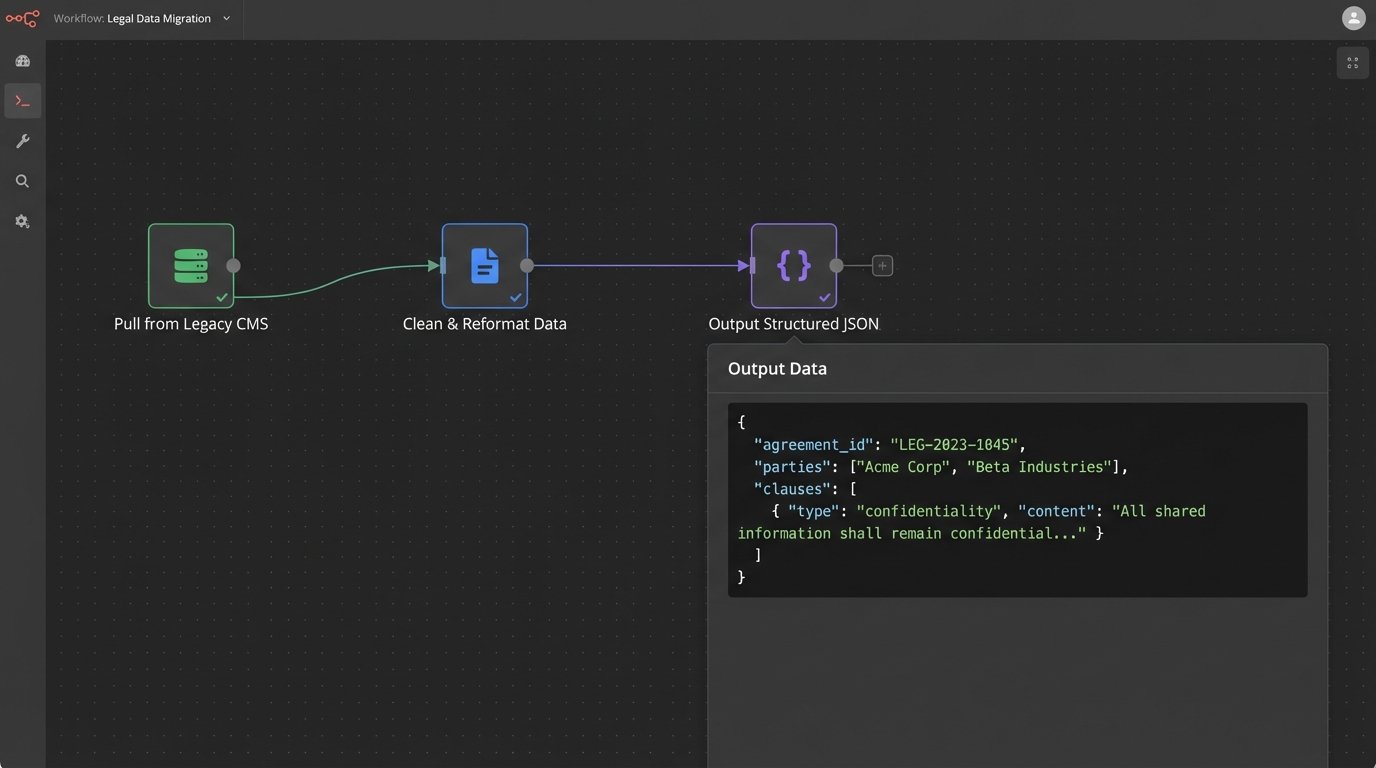The width and height of the screenshot is (1376, 768).
Task: Click the search magnifier icon in sidebar
Action: click(22, 181)
